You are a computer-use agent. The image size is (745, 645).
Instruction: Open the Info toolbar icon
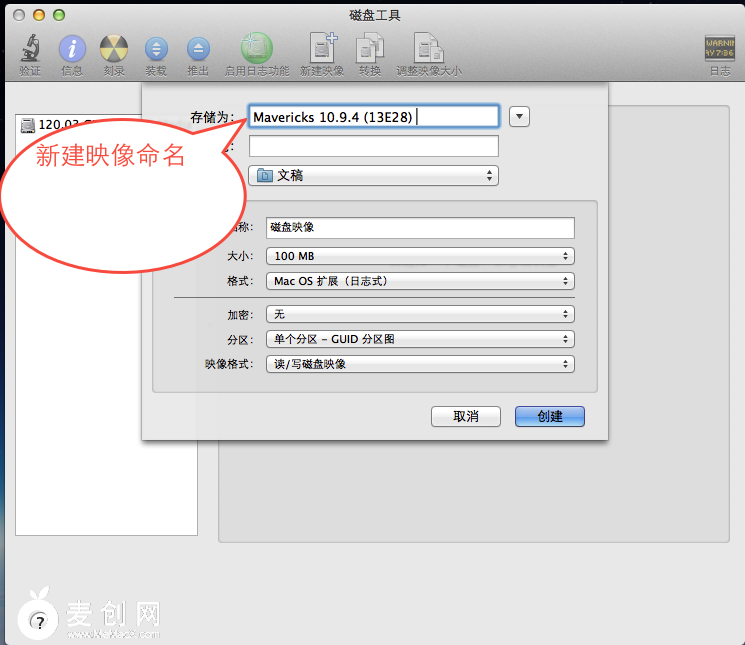coord(72,49)
